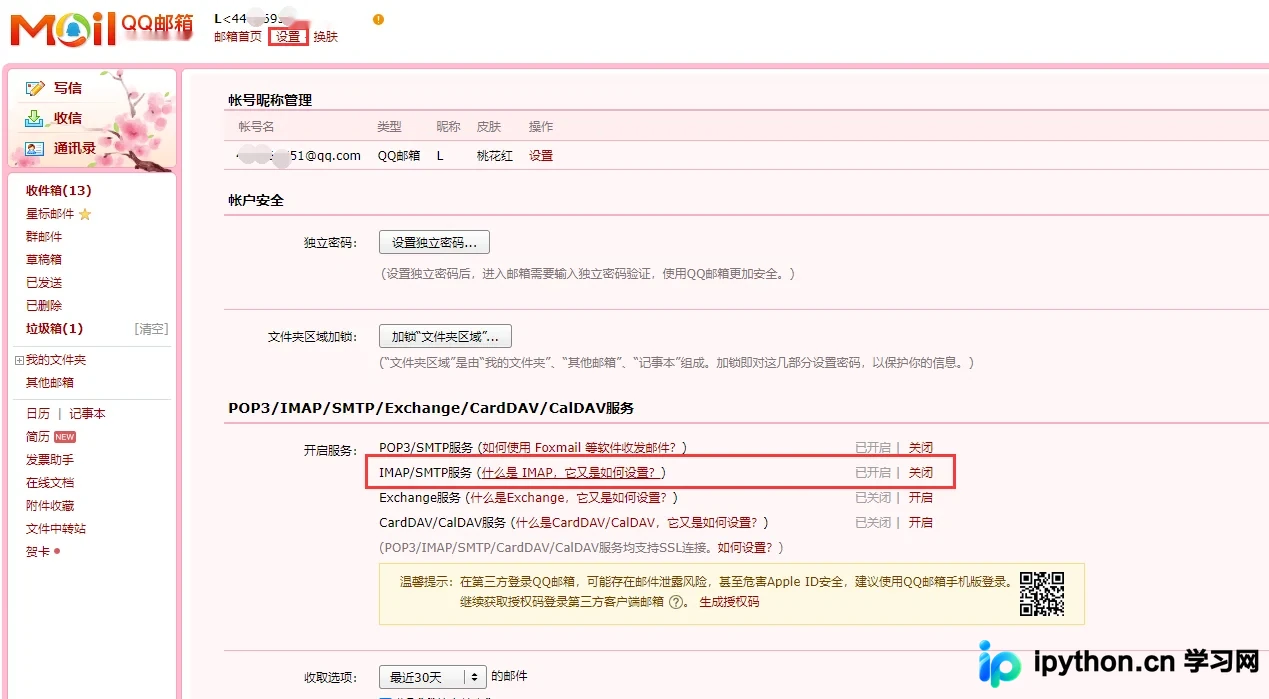1269x699 pixels.
Task: Open the 已删除 folder
Action: coord(44,306)
